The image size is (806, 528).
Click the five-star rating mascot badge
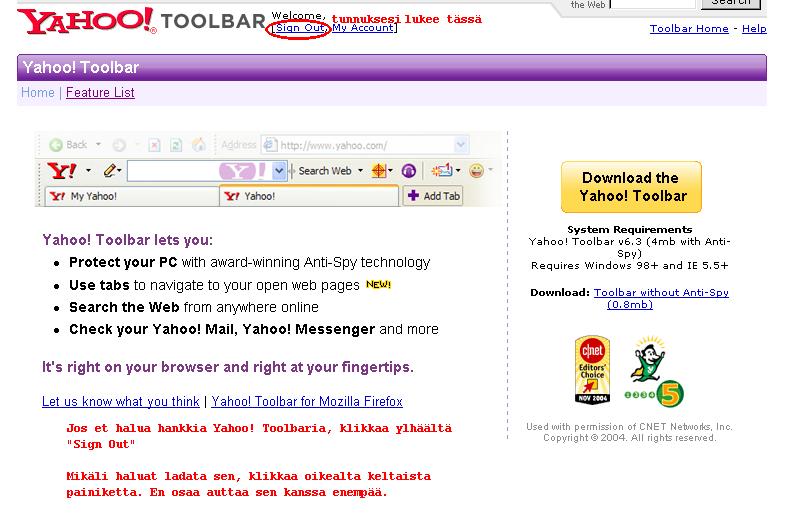pyautogui.click(x=656, y=372)
